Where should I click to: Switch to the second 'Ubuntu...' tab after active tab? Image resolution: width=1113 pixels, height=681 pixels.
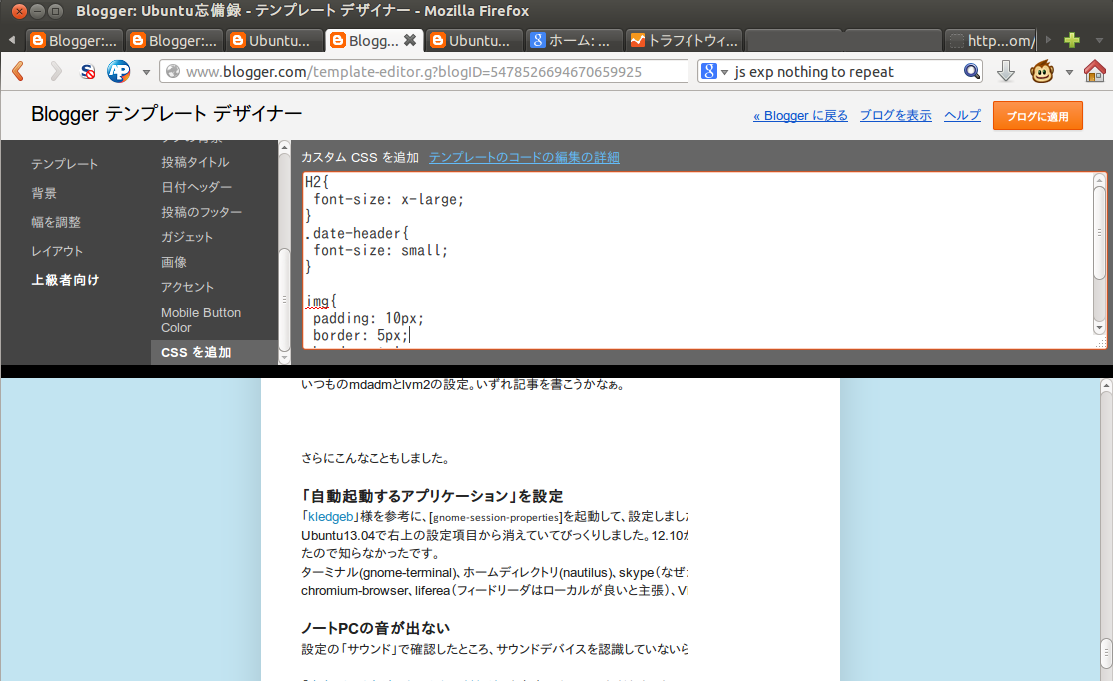click(474, 40)
